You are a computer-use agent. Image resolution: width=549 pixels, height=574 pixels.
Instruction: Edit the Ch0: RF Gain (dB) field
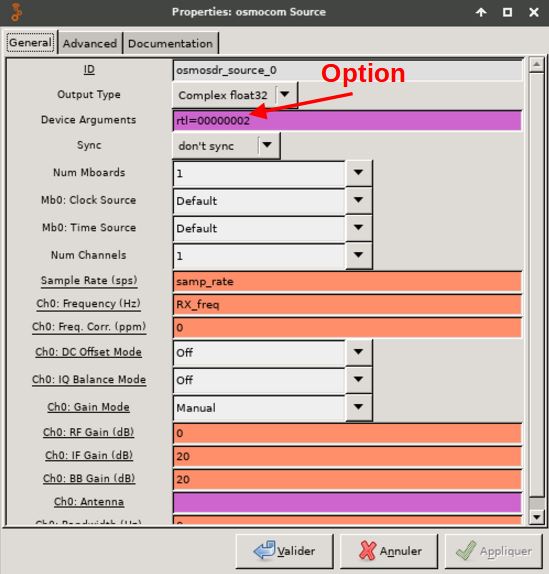(x=347, y=433)
